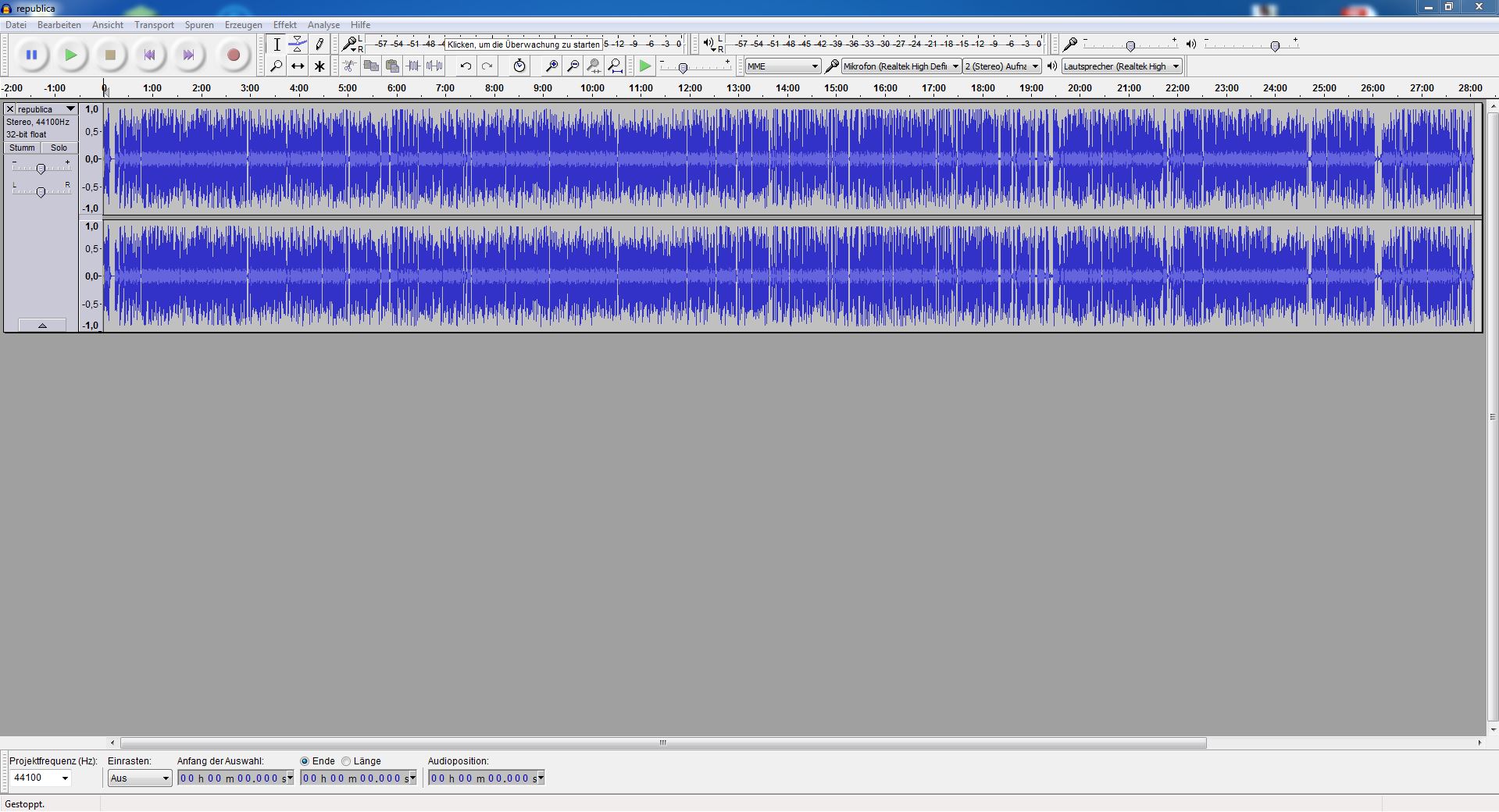This screenshot has width=1499, height=812.
Task: Select the Draw pencil tool
Action: (319, 45)
